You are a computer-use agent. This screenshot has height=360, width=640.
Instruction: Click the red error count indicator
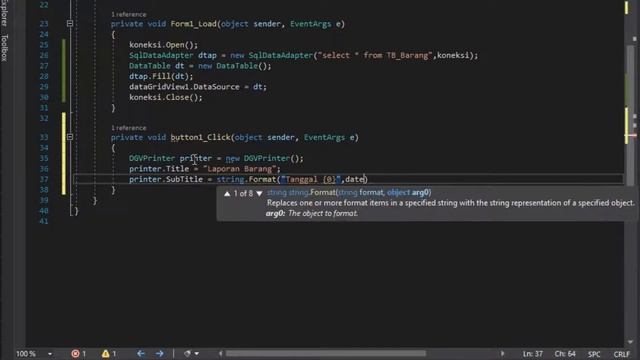[x=78, y=353]
